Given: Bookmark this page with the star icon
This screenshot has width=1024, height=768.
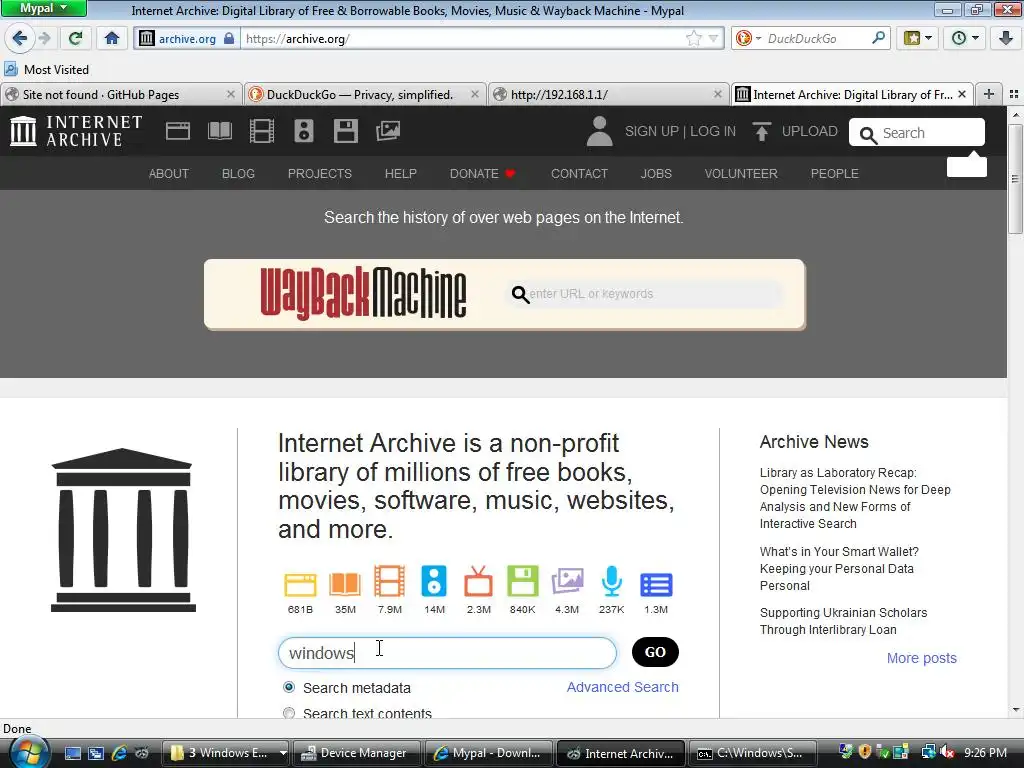Looking at the screenshot, I should [x=694, y=39].
